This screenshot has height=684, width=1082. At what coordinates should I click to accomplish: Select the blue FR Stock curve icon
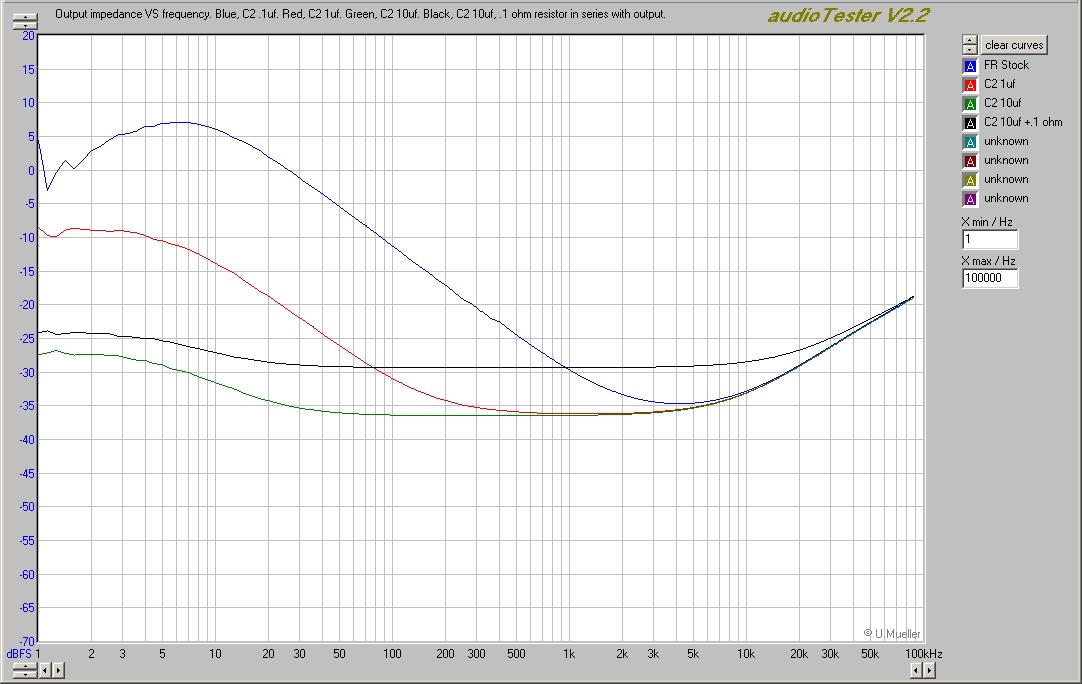pos(968,64)
